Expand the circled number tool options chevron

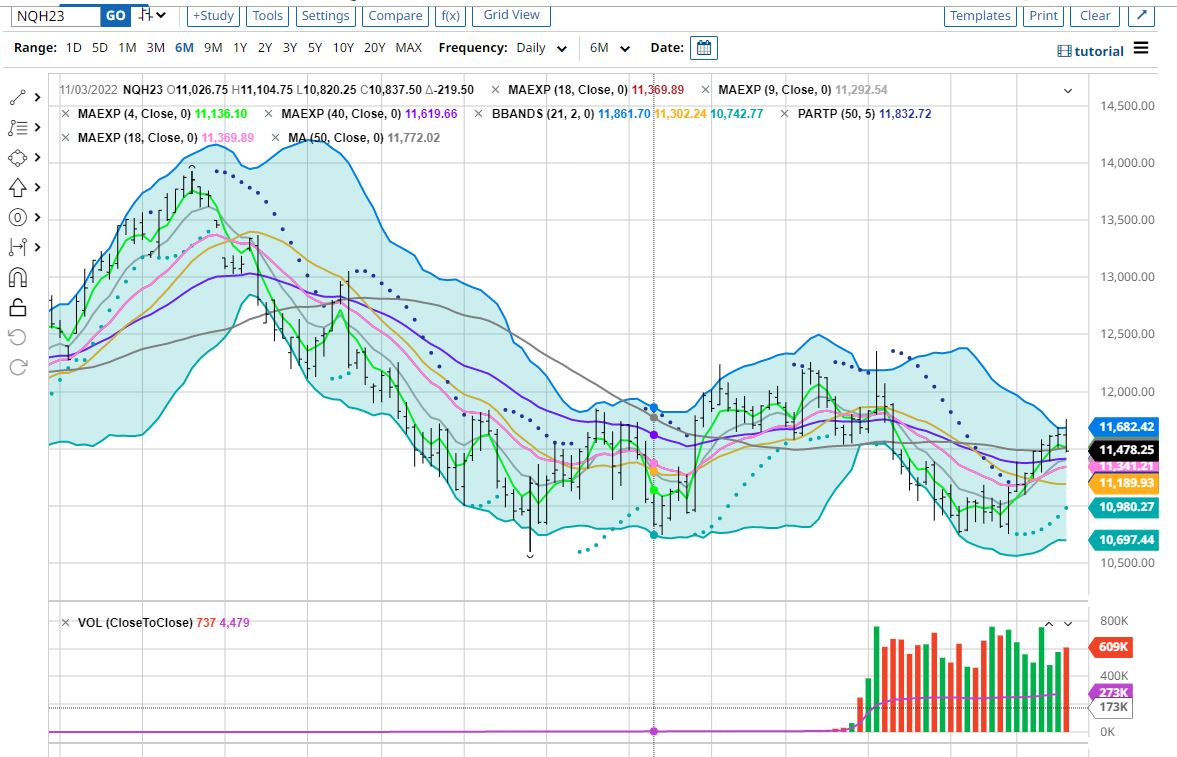tap(38, 218)
